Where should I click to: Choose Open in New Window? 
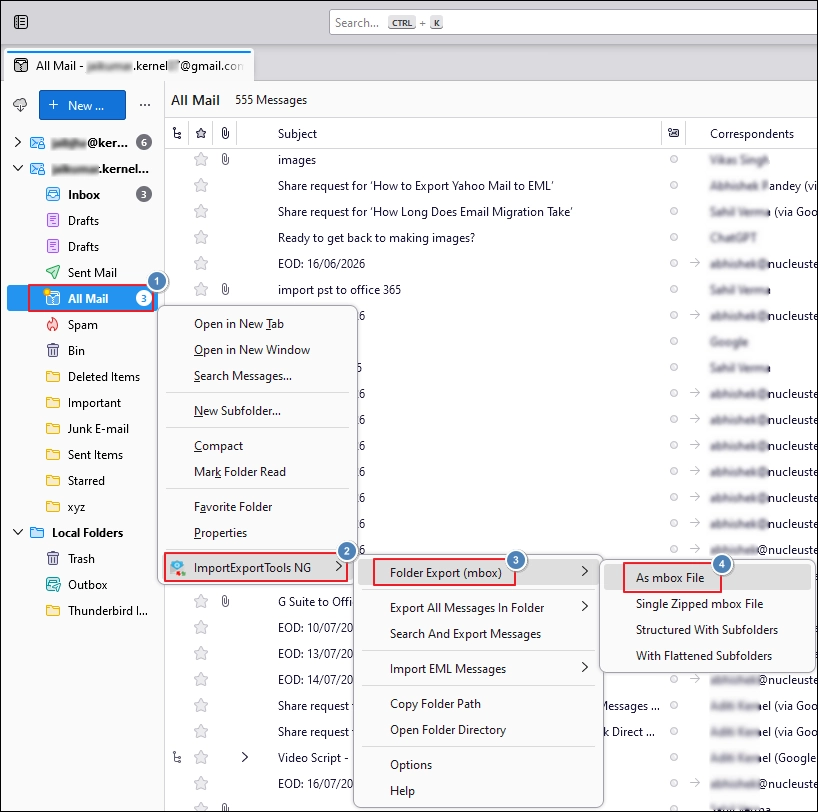(252, 350)
